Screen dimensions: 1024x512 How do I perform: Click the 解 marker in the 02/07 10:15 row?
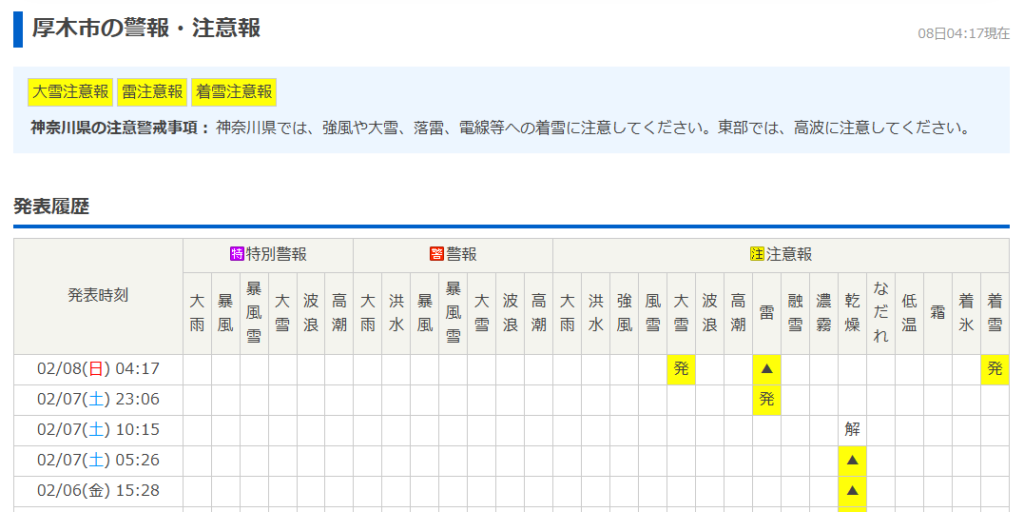[852, 430]
